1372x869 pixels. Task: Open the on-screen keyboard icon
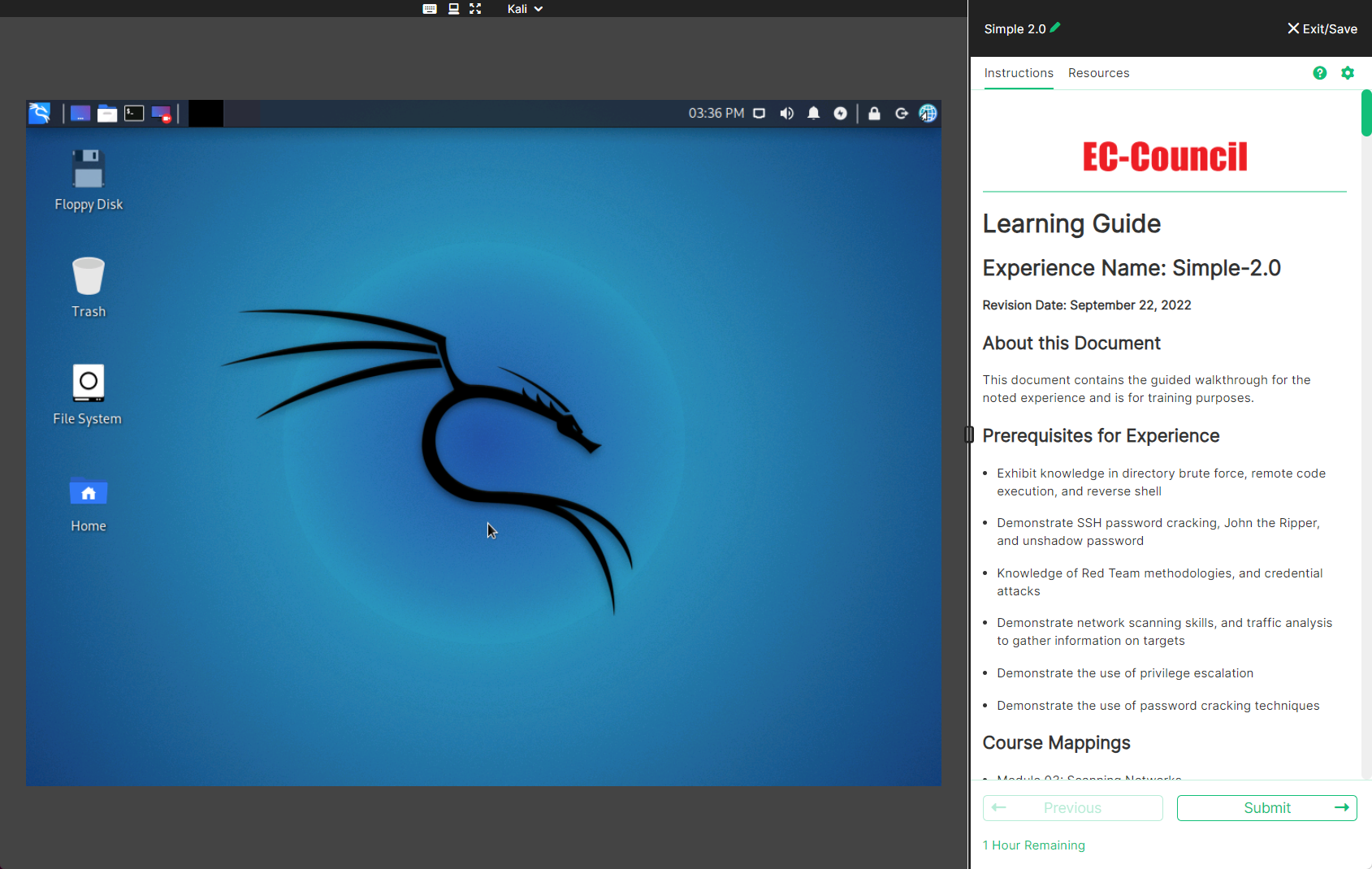click(429, 8)
